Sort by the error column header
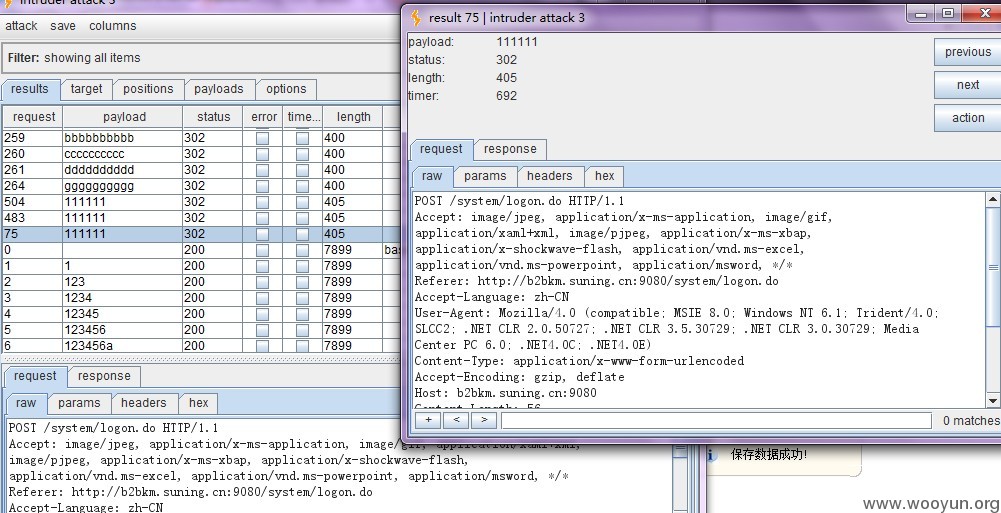This screenshot has width=1001, height=513. point(264,117)
